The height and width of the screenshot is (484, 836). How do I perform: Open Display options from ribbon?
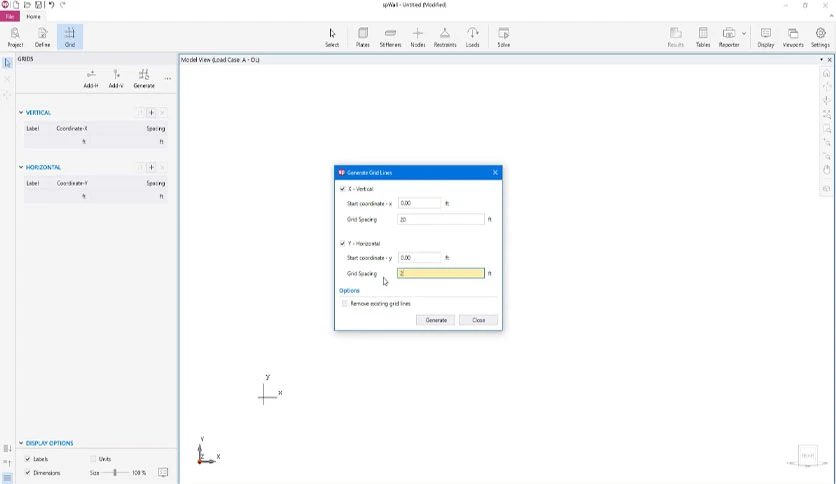pyautogui.click(x=766, y=37)
